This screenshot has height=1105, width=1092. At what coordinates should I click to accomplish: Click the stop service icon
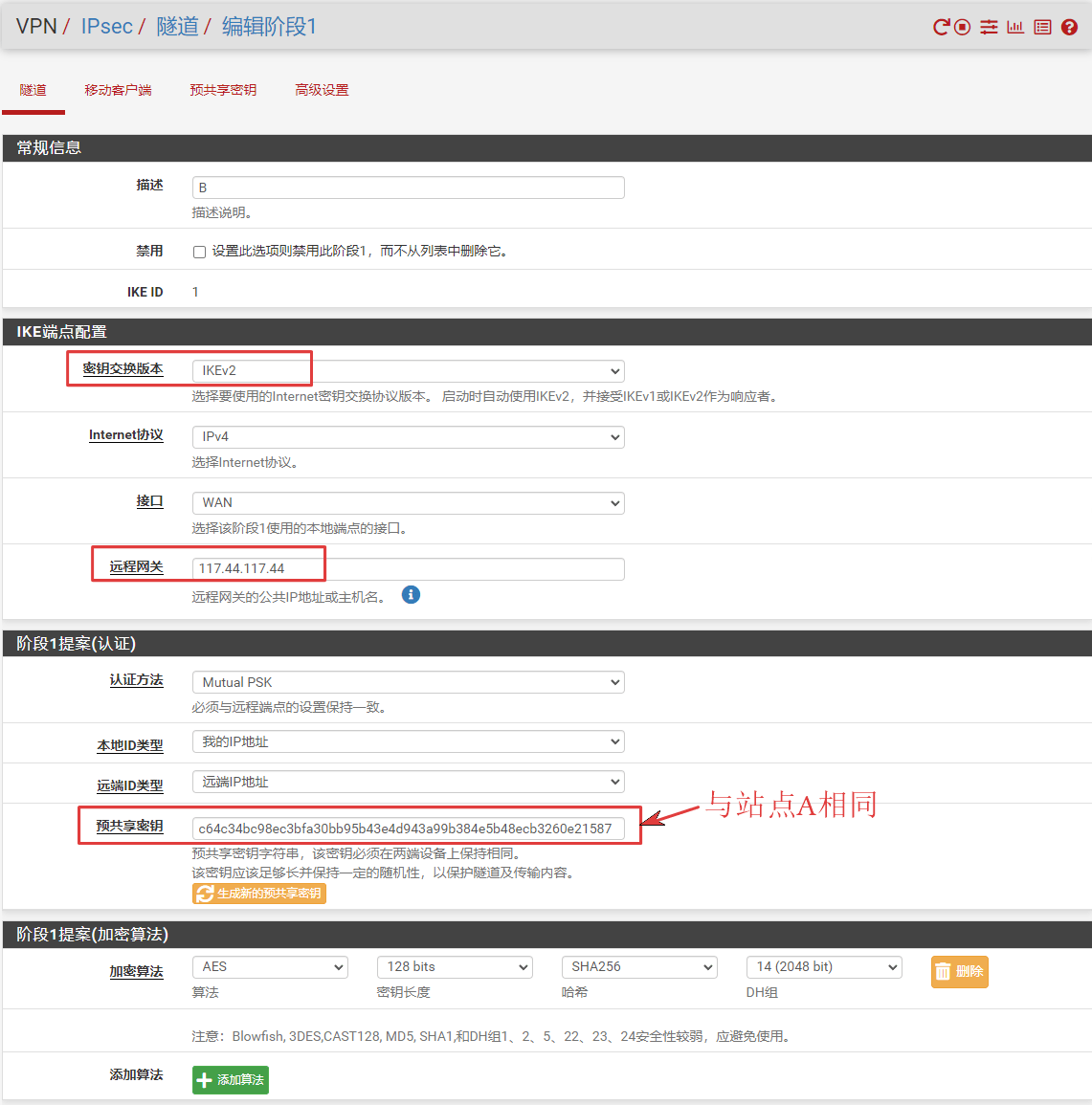tap(963, 27)
